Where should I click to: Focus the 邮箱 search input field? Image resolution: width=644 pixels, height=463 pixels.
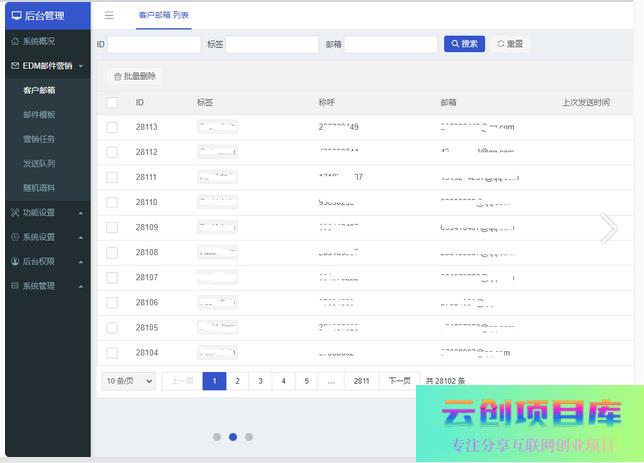point(391,44)
